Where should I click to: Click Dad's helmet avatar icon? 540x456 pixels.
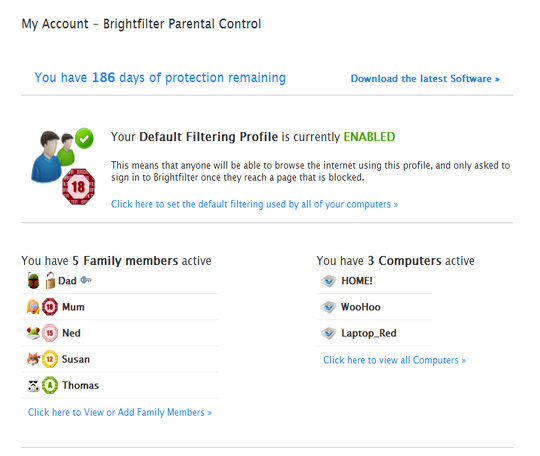pyautogui.click(x=33, y=281)
